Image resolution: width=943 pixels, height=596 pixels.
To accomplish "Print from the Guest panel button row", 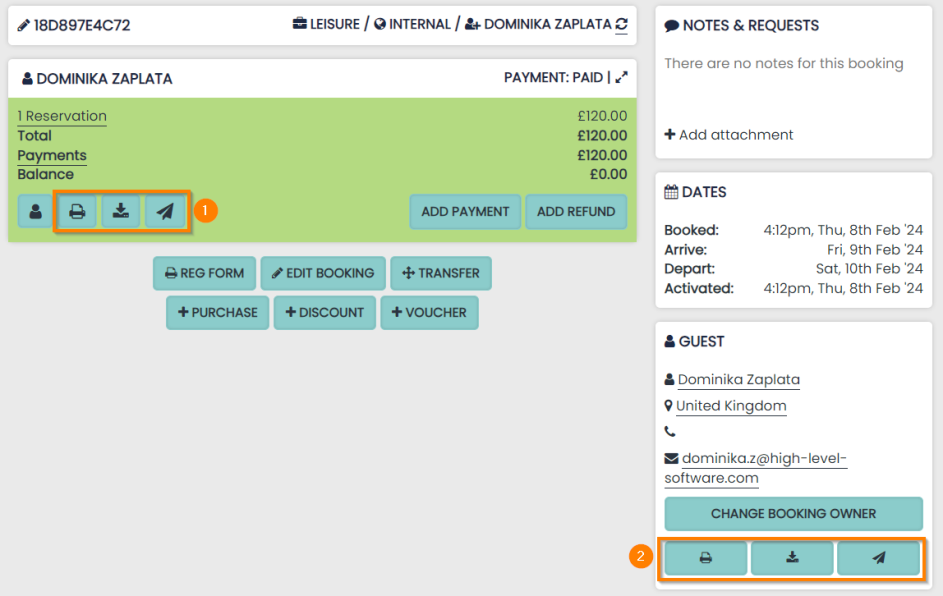I will 705,558.
